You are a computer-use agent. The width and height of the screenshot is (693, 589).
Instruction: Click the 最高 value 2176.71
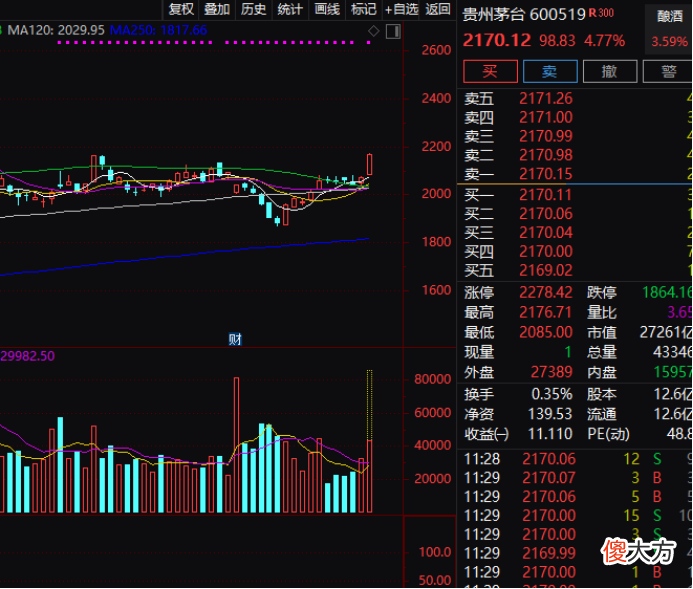click(x=546, y=312)
